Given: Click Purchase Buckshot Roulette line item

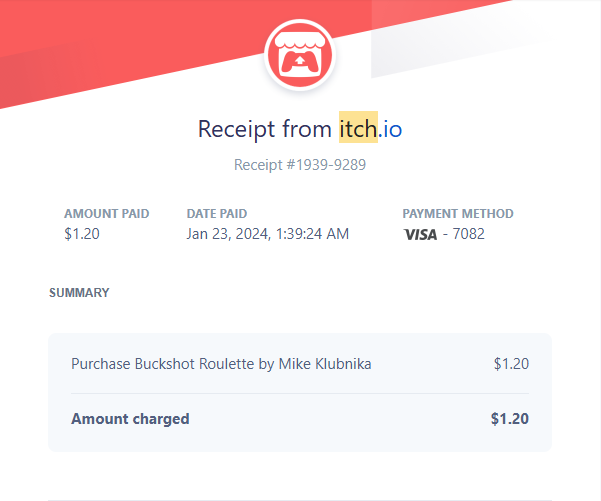Looking at the screenshot, I should [x=221, y=364].
